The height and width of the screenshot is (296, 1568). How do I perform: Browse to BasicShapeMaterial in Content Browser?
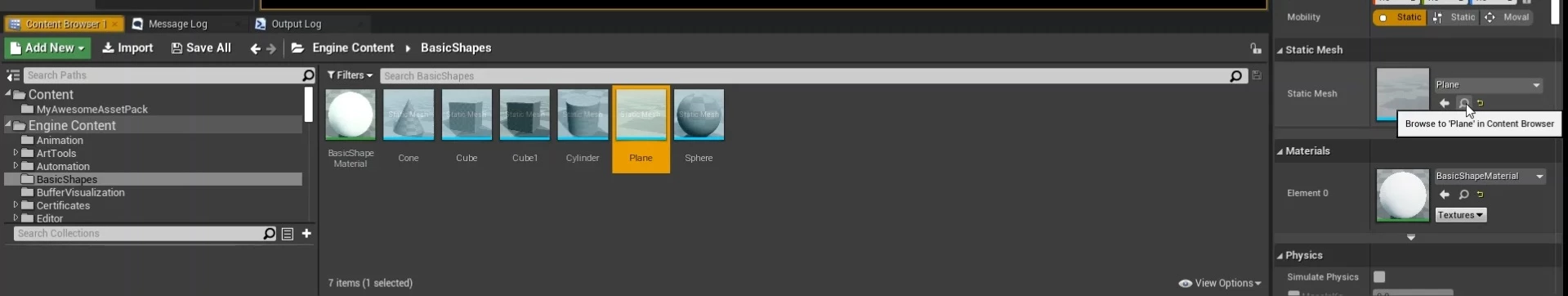(x=1464, y=195)
